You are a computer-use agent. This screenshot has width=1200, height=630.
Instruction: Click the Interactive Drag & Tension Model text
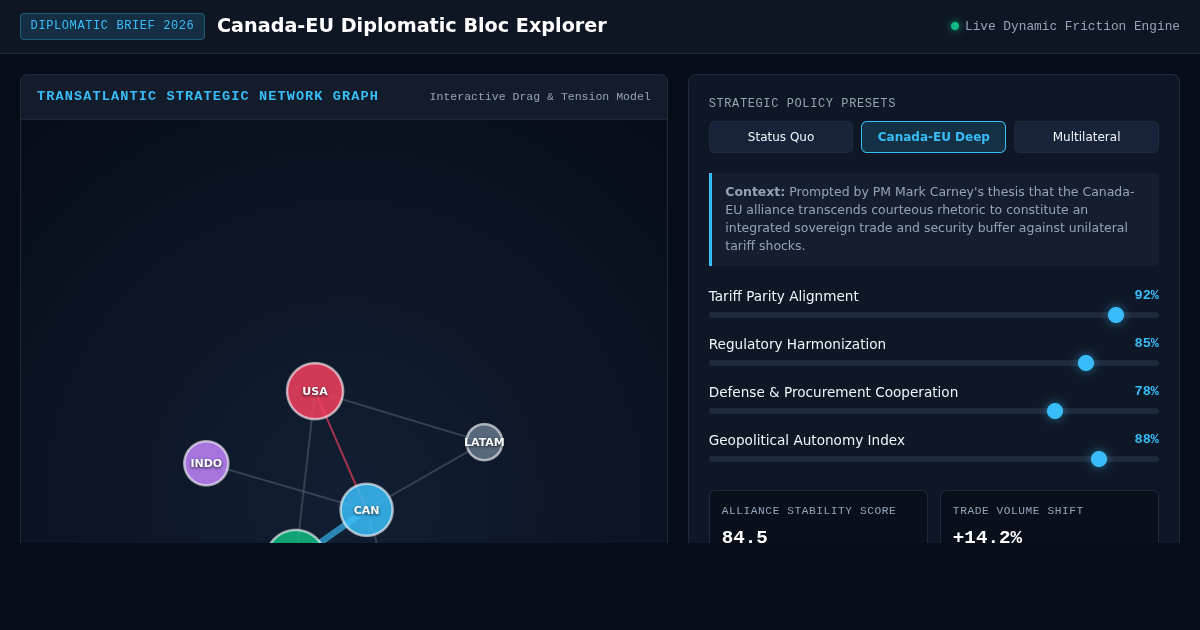[x=540, y=97]
